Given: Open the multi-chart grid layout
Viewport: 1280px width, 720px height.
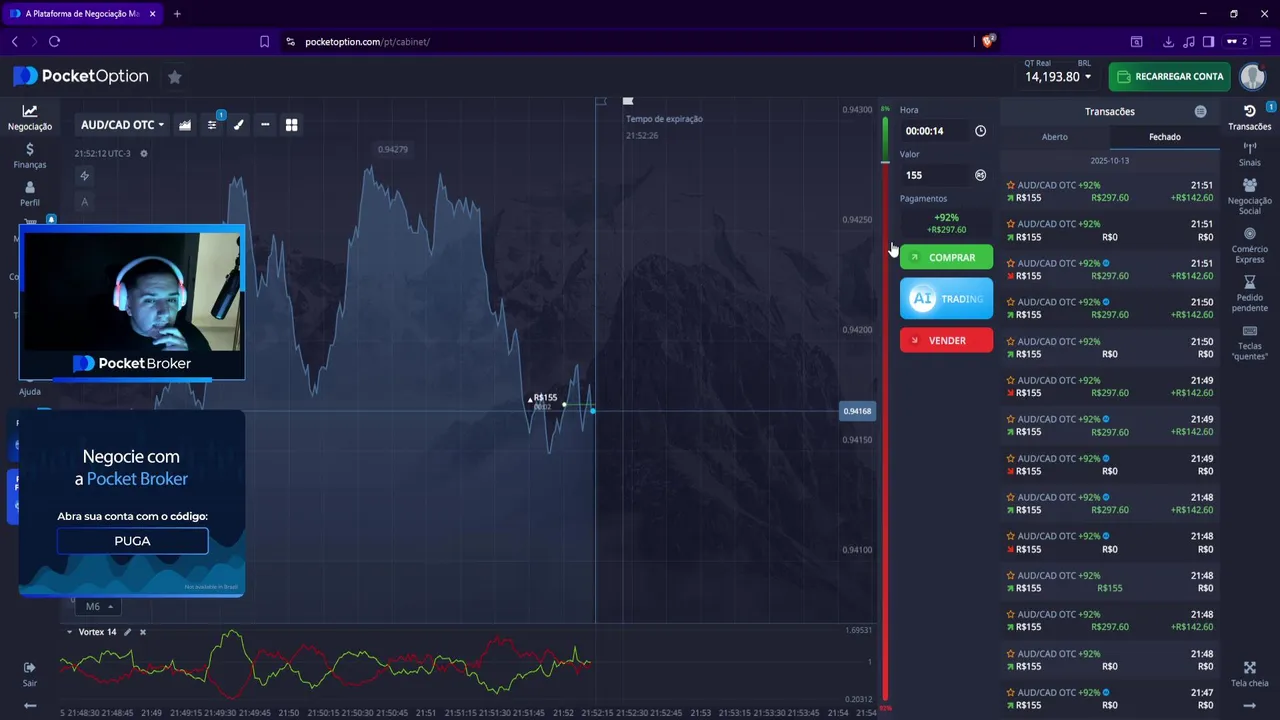Looking at the screenshot, I should click(x=292, y=125).
